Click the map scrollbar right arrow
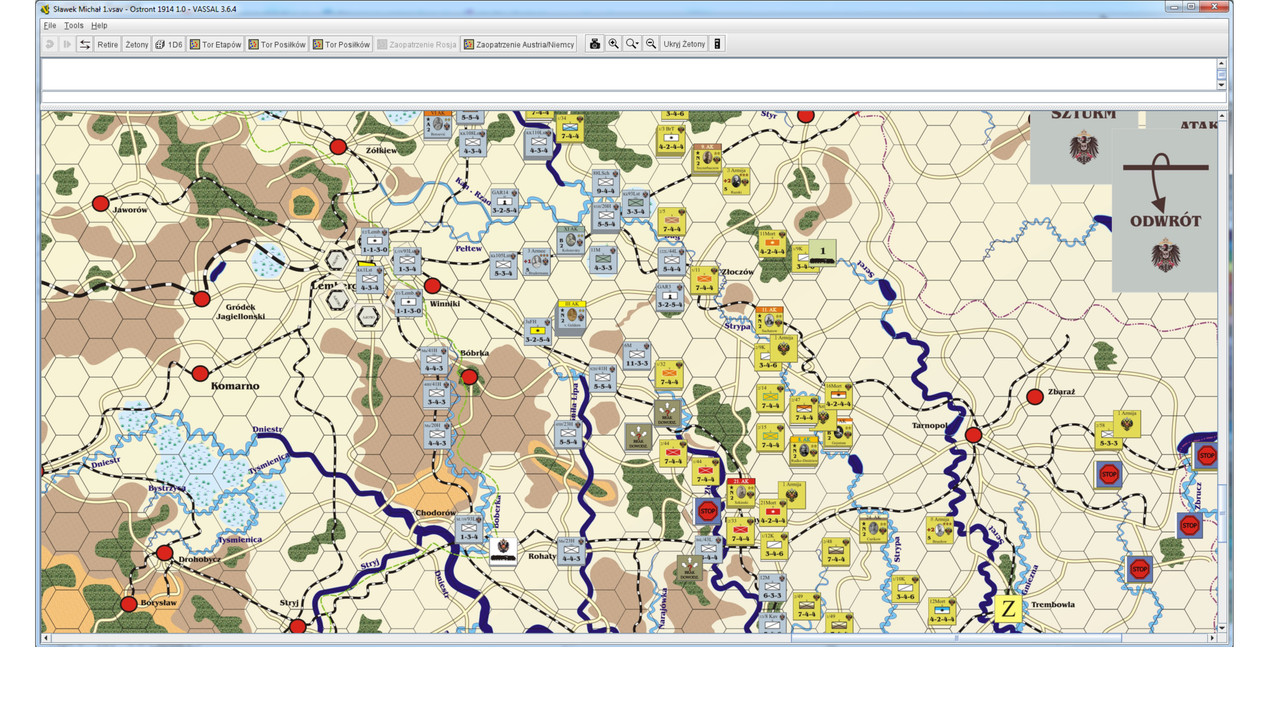 (x=1212, y=638)
